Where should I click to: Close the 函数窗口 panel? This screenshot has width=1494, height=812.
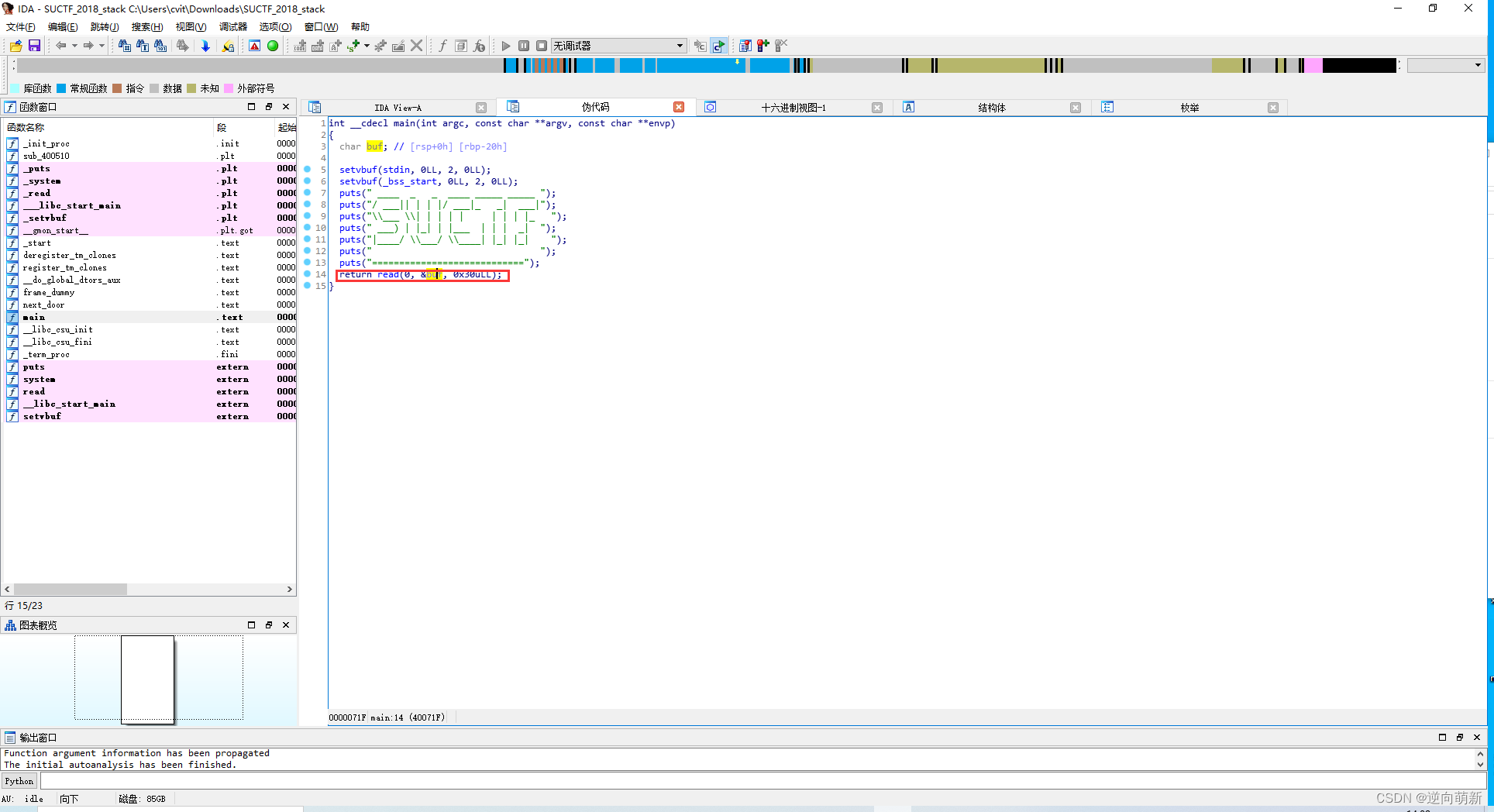coord(286,107)
